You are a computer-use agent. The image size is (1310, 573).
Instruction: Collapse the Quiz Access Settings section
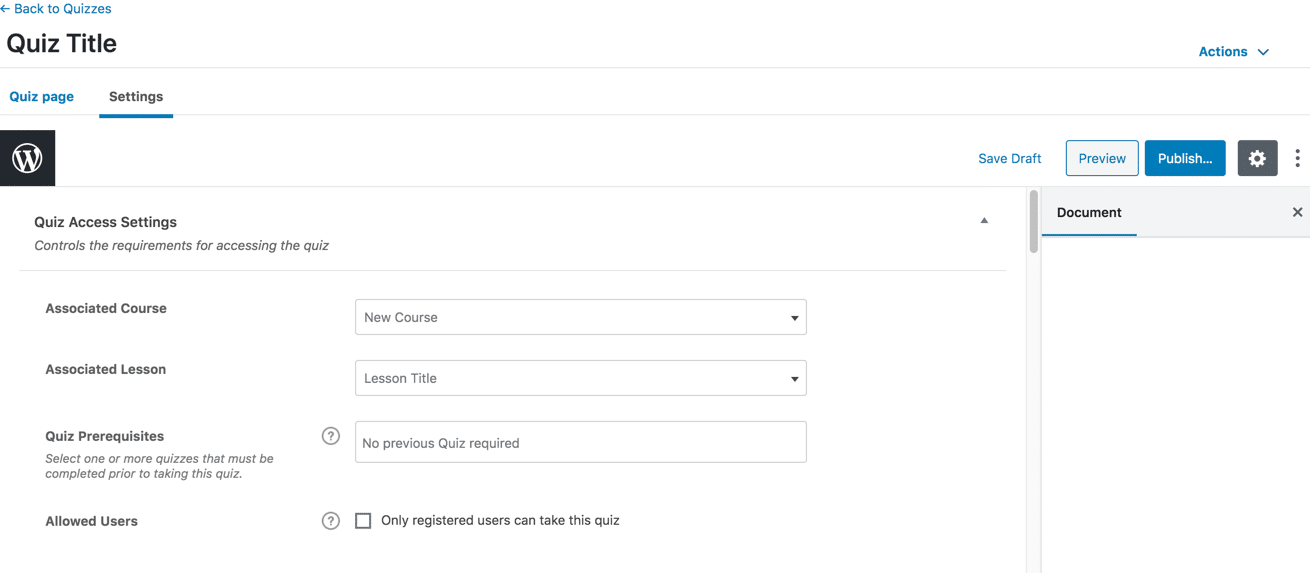(984, 221)
